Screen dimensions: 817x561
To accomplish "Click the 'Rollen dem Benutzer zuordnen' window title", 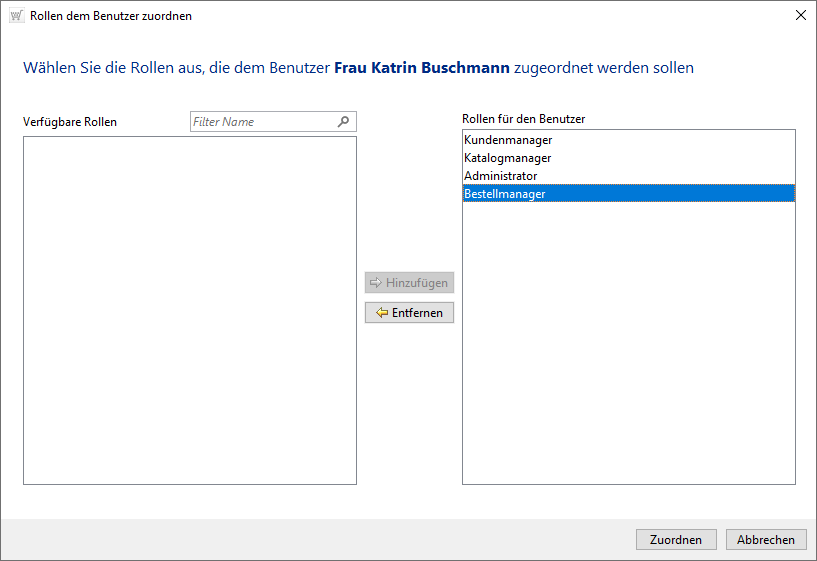I will [x=111, y=16].
